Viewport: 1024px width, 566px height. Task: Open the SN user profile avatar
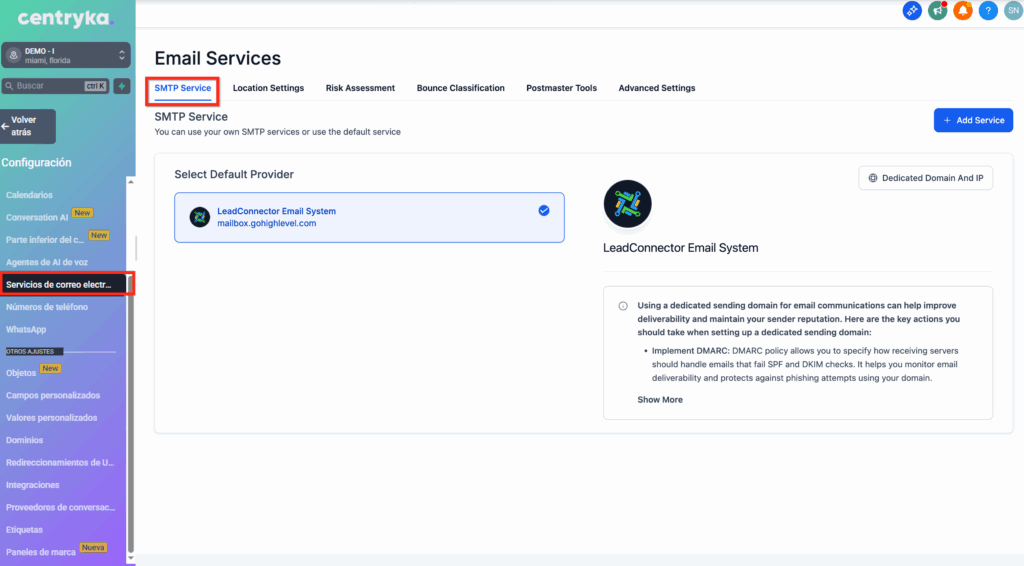coord(1012,11)
